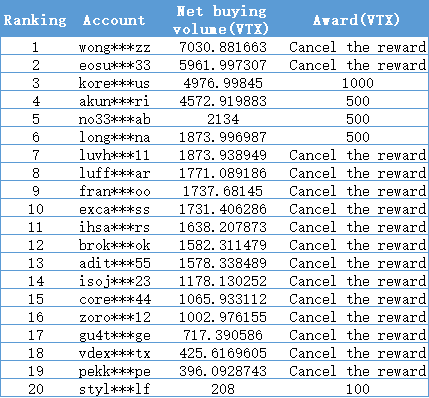Screen dimensions: 429x398
Task: Select account exca***ss
Action: pos(114,209)
